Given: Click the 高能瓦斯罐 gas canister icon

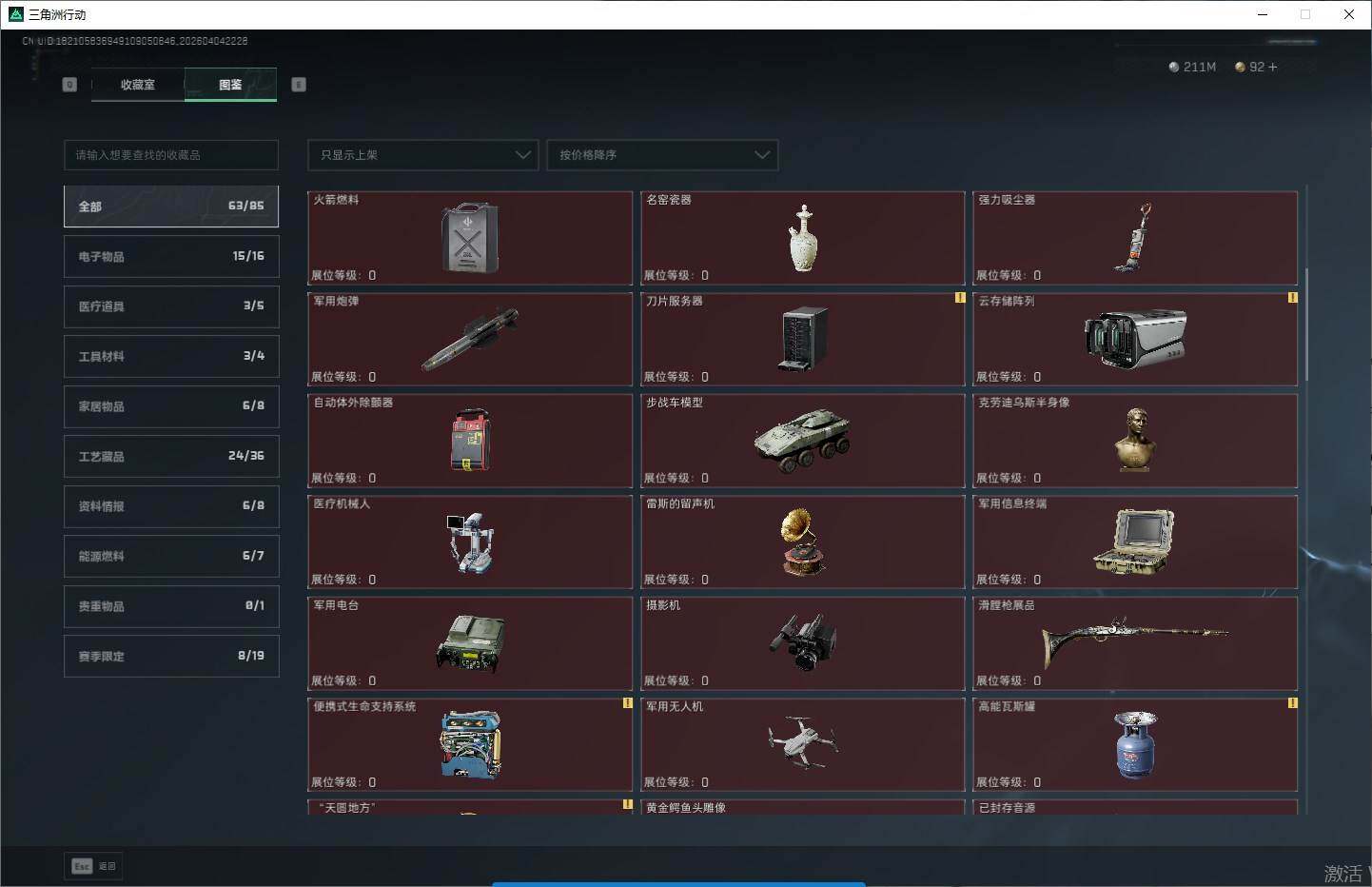Looking at the screenshot, I should [1135, 744].
